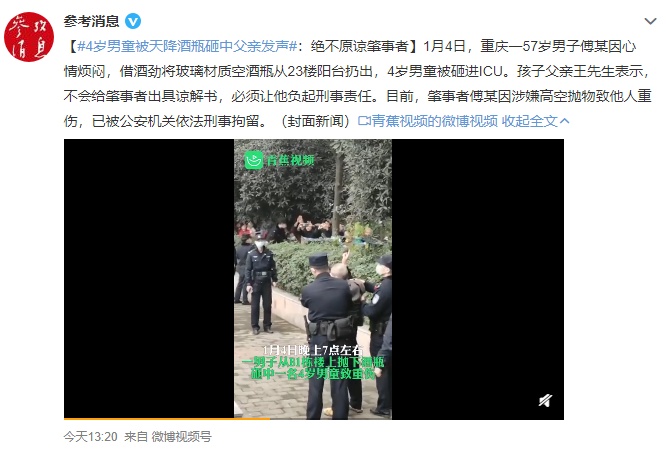Click the video camera icon before 青蕉视频

[x=364, y=121]
